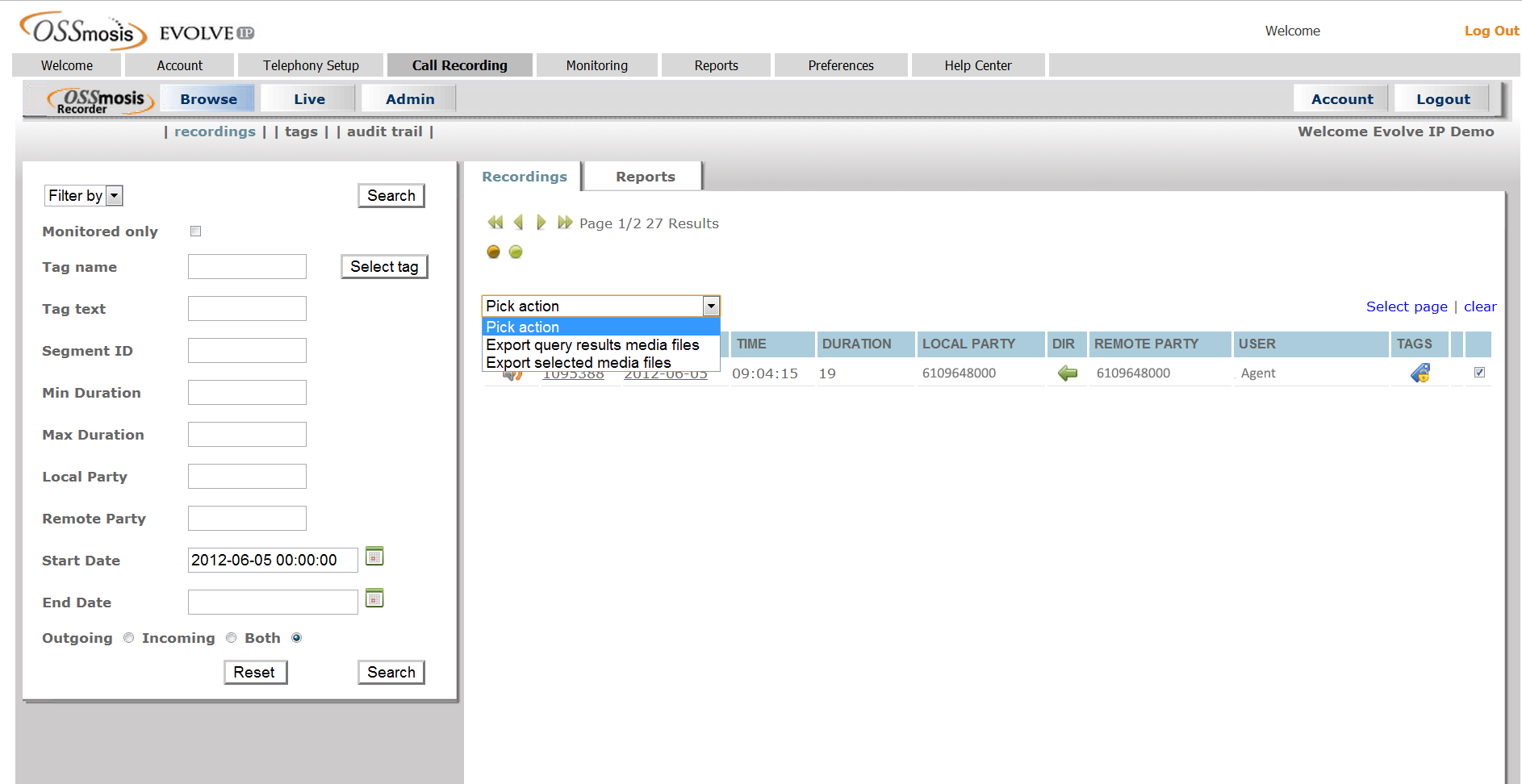Image resolution: width=1522 pixels, height=784 pixels.
Task: Click the orange status circle icon
Action: (x=493, y=252)
